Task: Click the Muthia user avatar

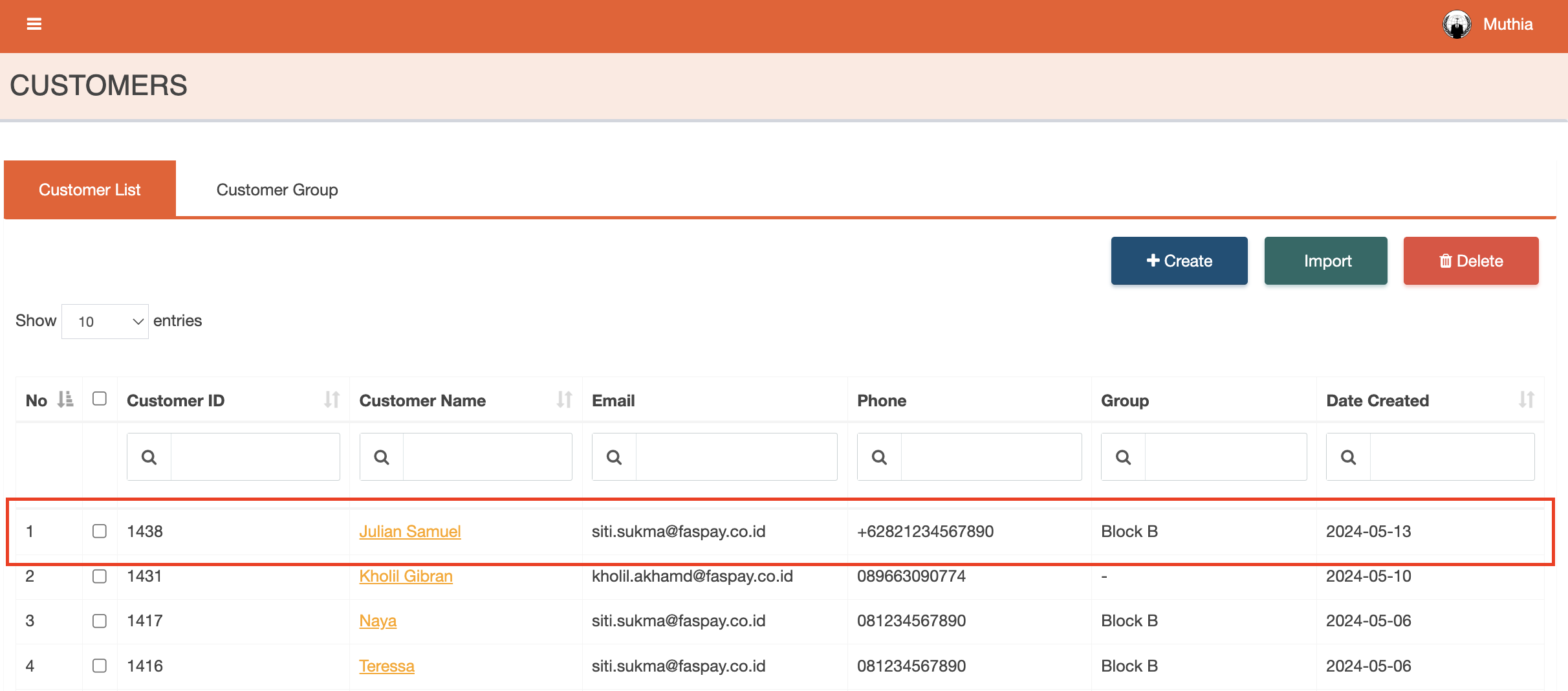Action: click(1457, 25)
